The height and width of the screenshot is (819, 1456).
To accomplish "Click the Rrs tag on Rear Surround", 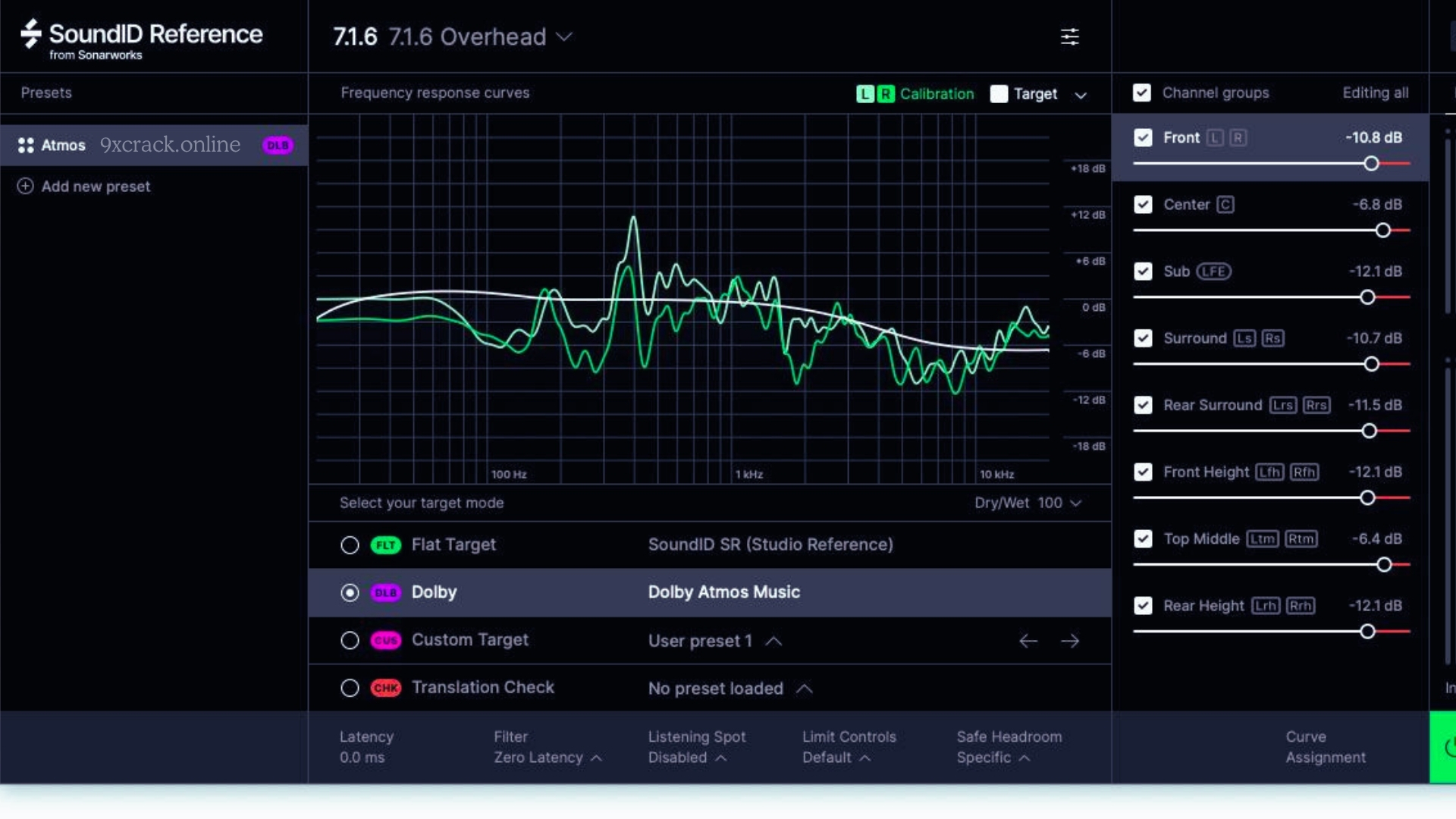I will coord(1316,406).
